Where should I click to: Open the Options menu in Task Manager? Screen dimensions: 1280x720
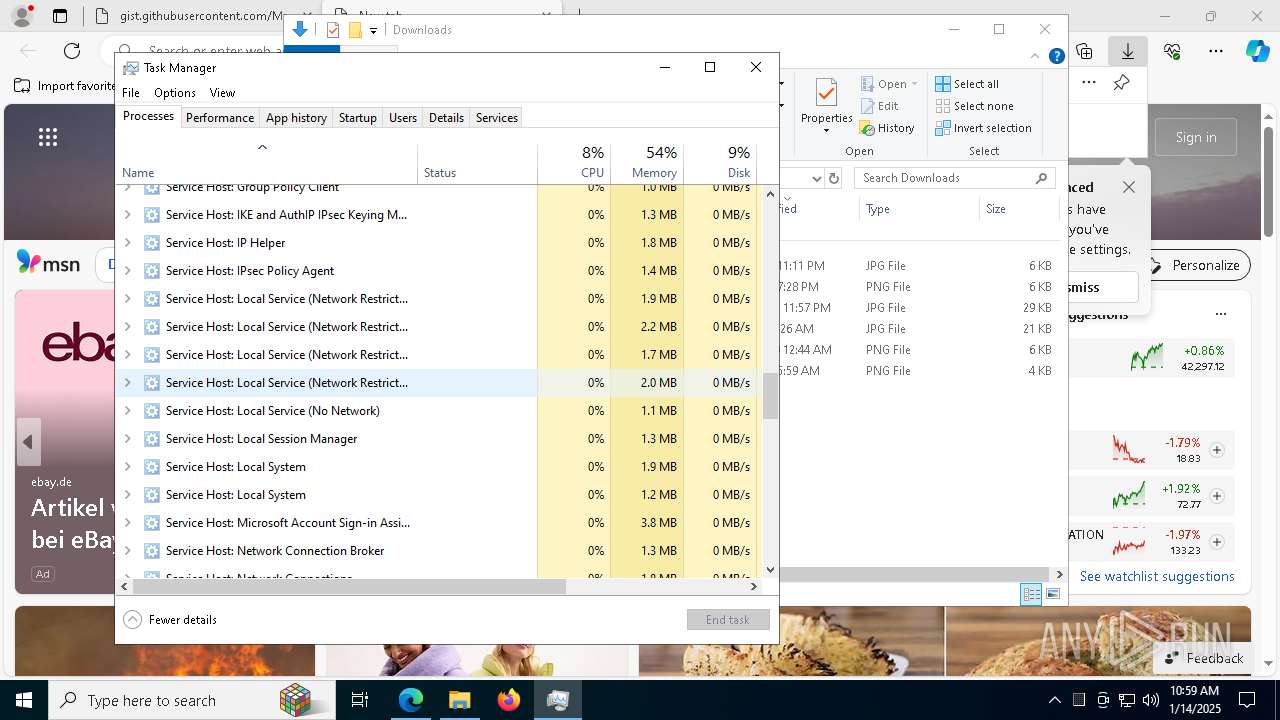tap(175, 93)
